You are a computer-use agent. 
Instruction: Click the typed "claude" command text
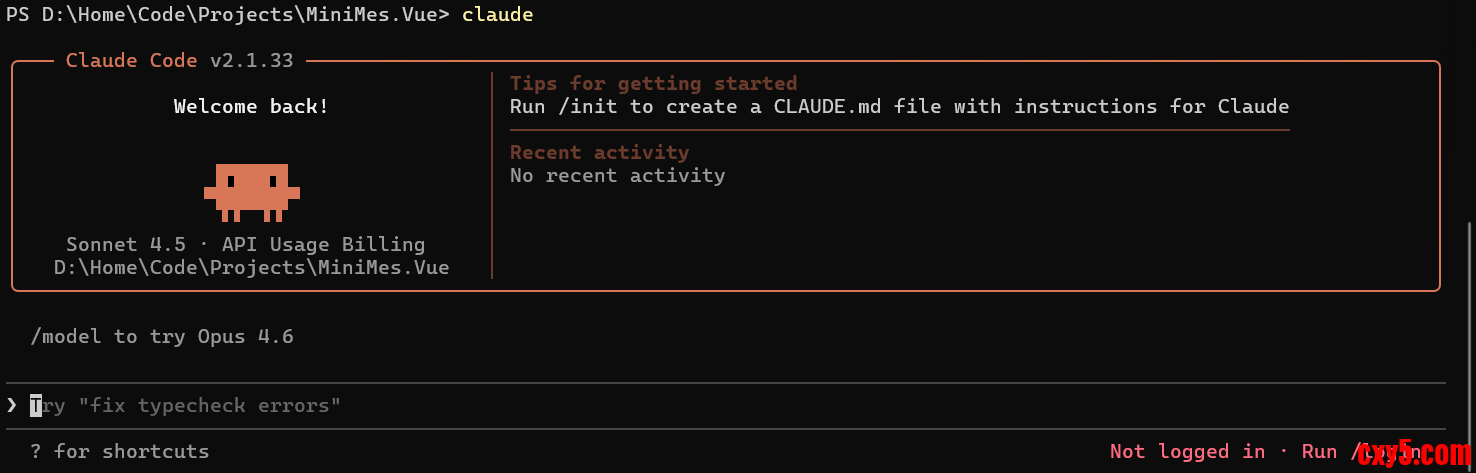coord(497,14)
